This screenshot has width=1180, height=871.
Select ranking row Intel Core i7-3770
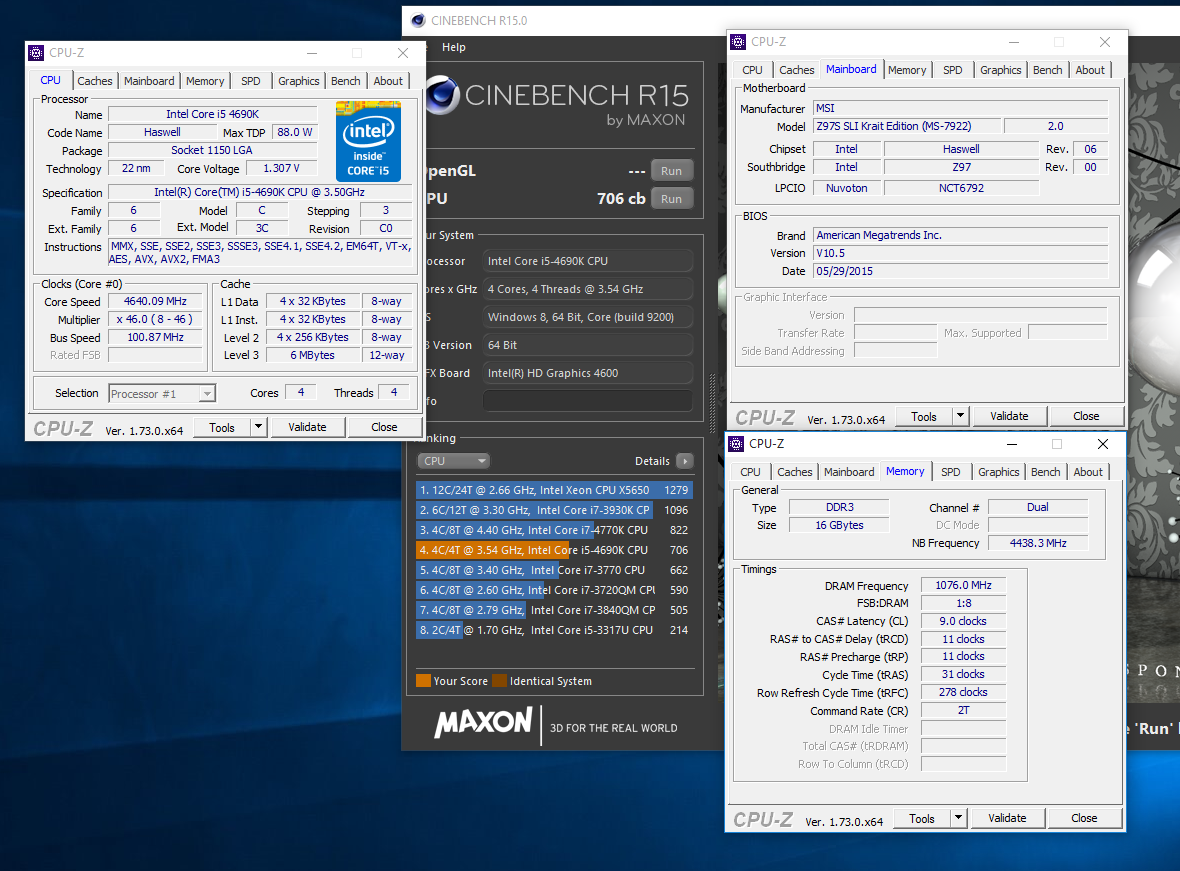554,570
